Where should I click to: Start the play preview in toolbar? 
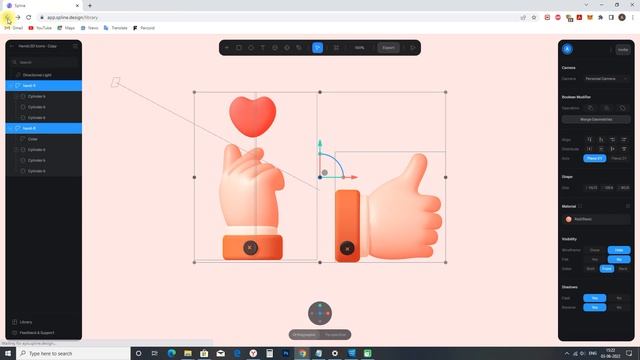tap(413, 48)
